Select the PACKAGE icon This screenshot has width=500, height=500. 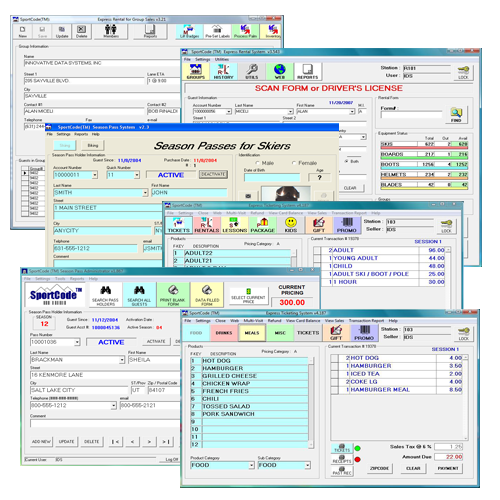(263, 225)
